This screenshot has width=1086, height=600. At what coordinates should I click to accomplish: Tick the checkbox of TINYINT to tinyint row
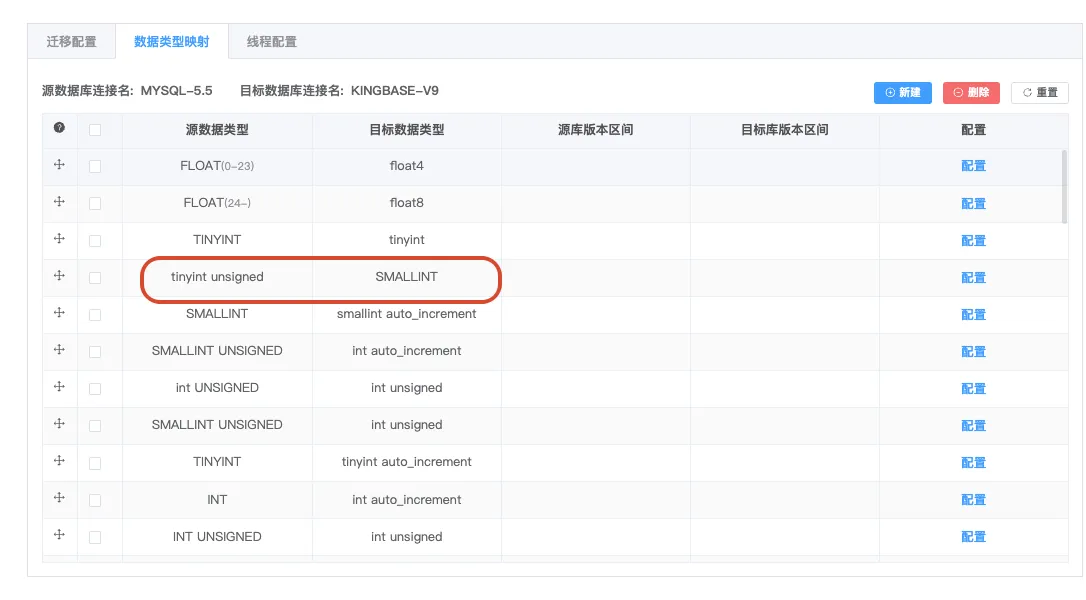pyautogui.click(x=95, y=240)
